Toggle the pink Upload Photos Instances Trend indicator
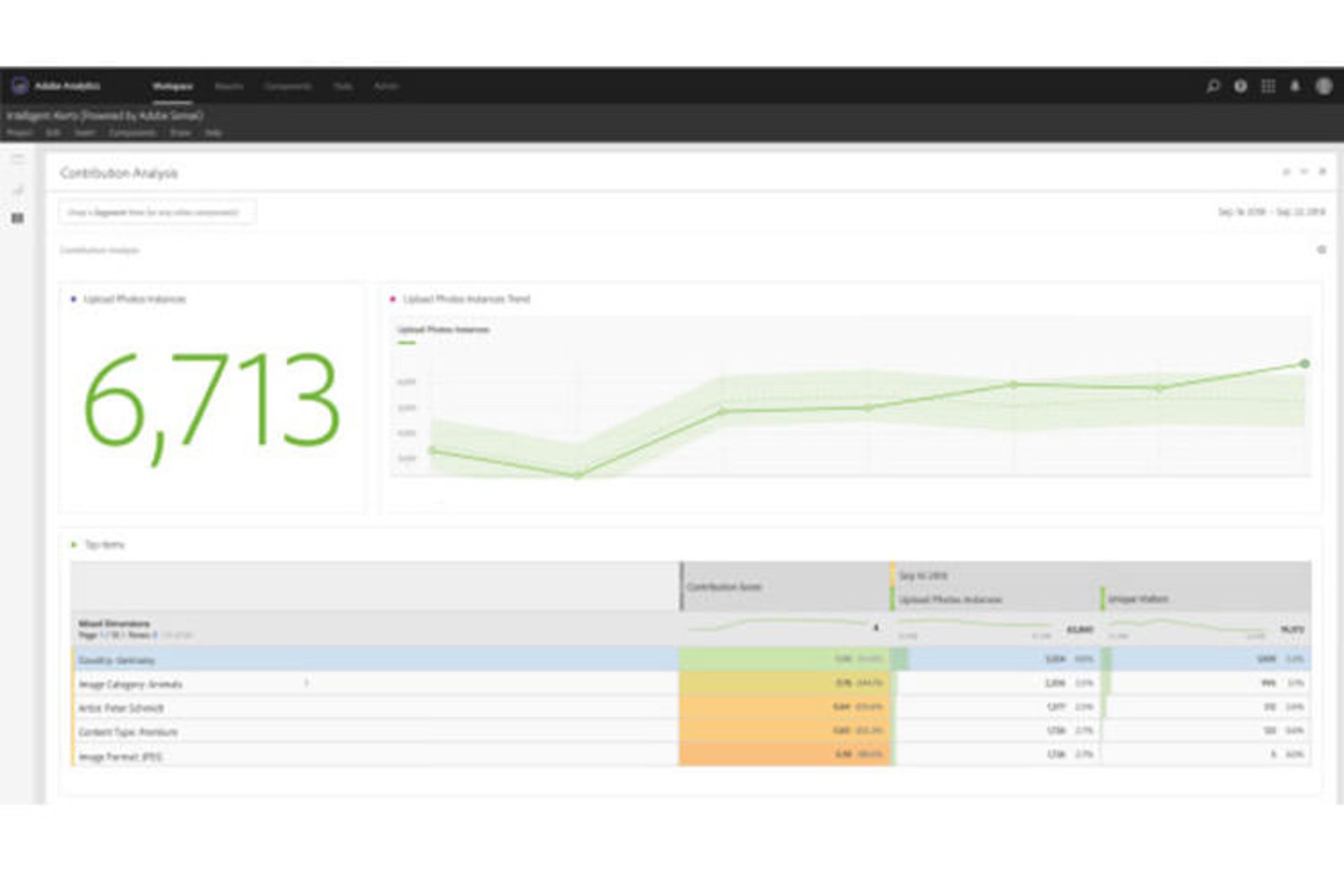 (394, 300)
